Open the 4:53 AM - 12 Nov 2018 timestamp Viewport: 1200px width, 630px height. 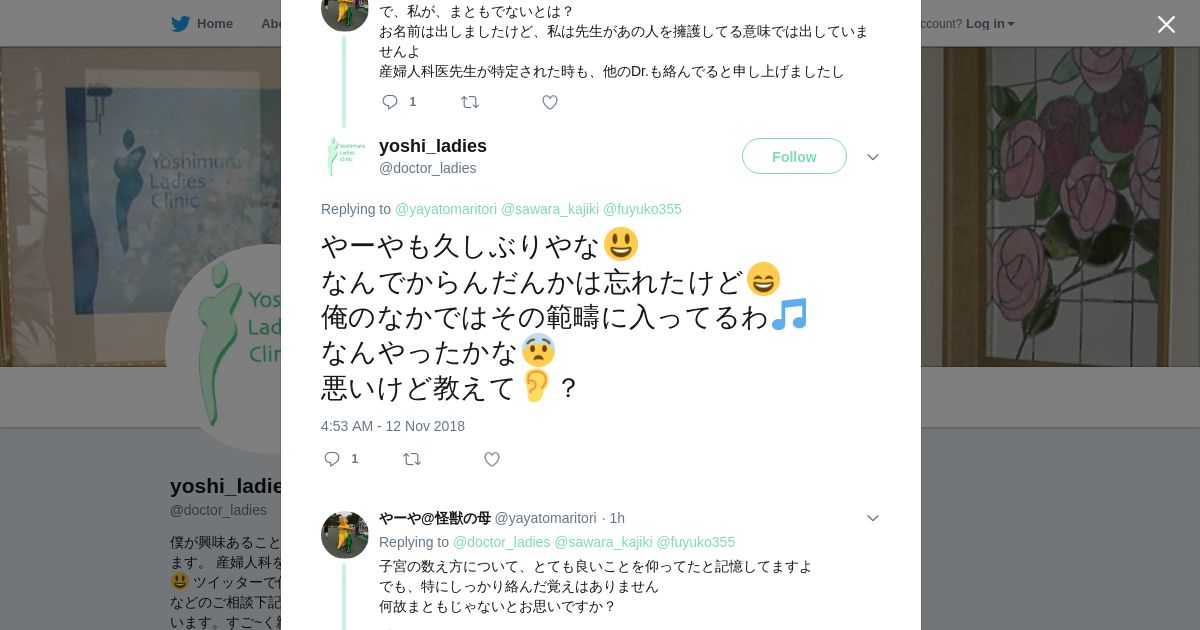pos(393,426)
